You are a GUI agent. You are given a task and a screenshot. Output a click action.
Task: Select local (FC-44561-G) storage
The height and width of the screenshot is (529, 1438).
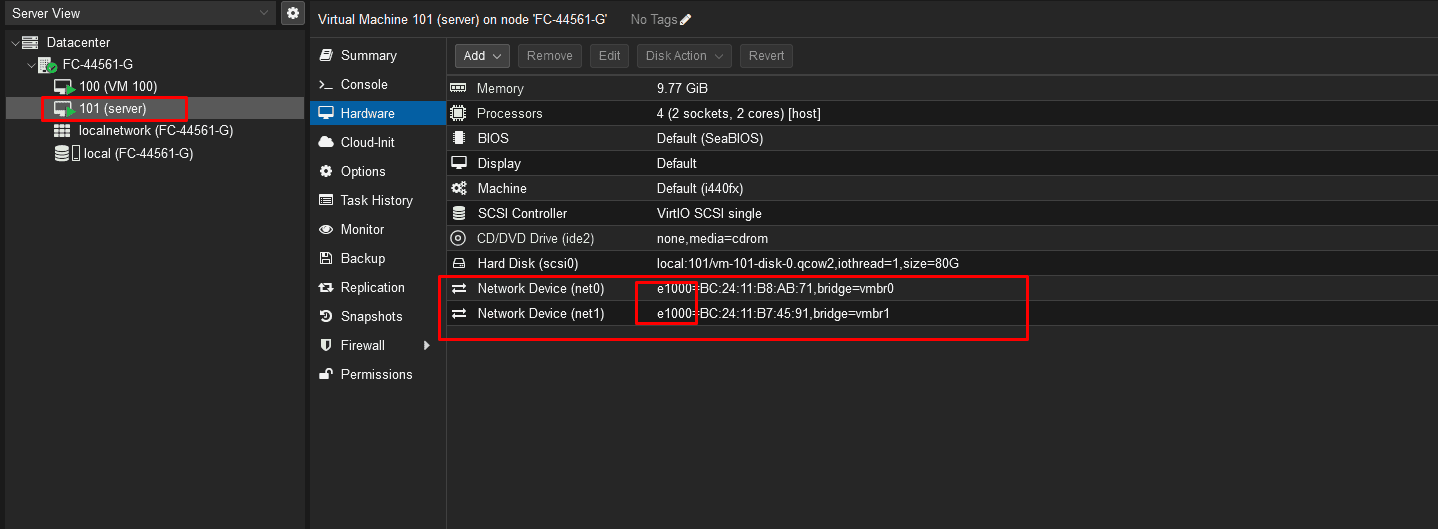click(138, 153)
